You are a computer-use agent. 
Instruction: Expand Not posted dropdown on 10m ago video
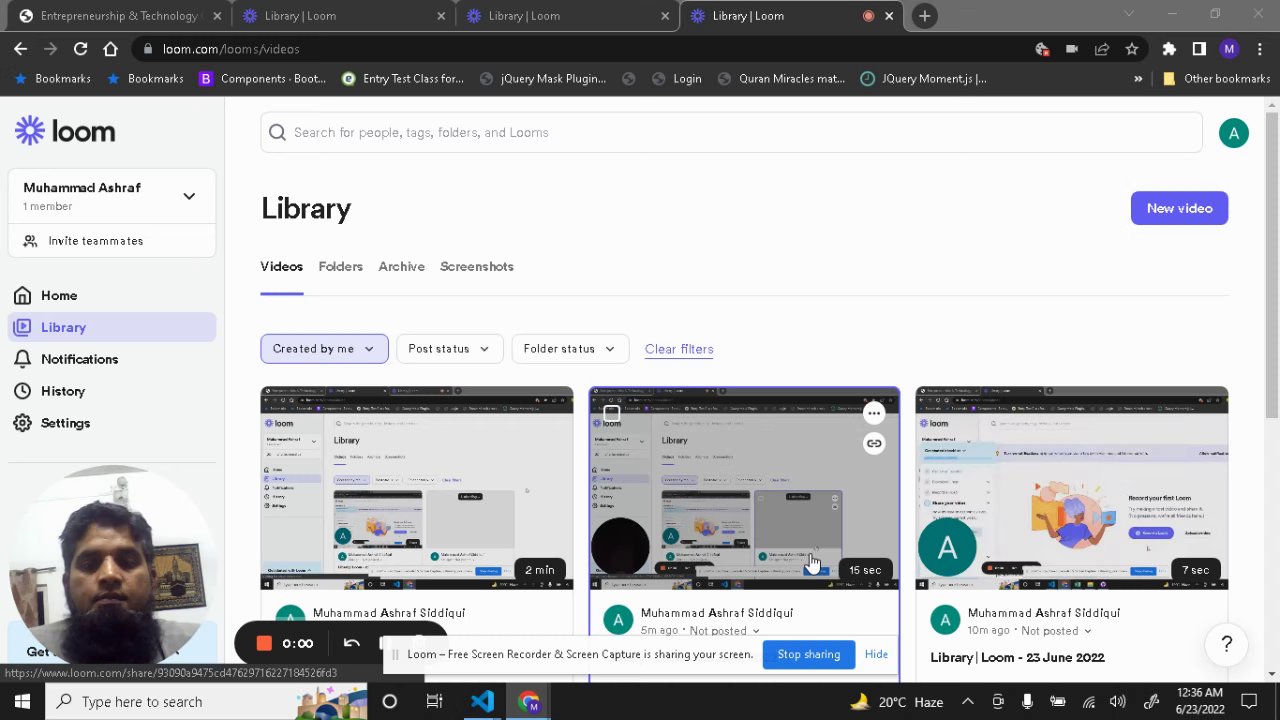[1056, 631]
